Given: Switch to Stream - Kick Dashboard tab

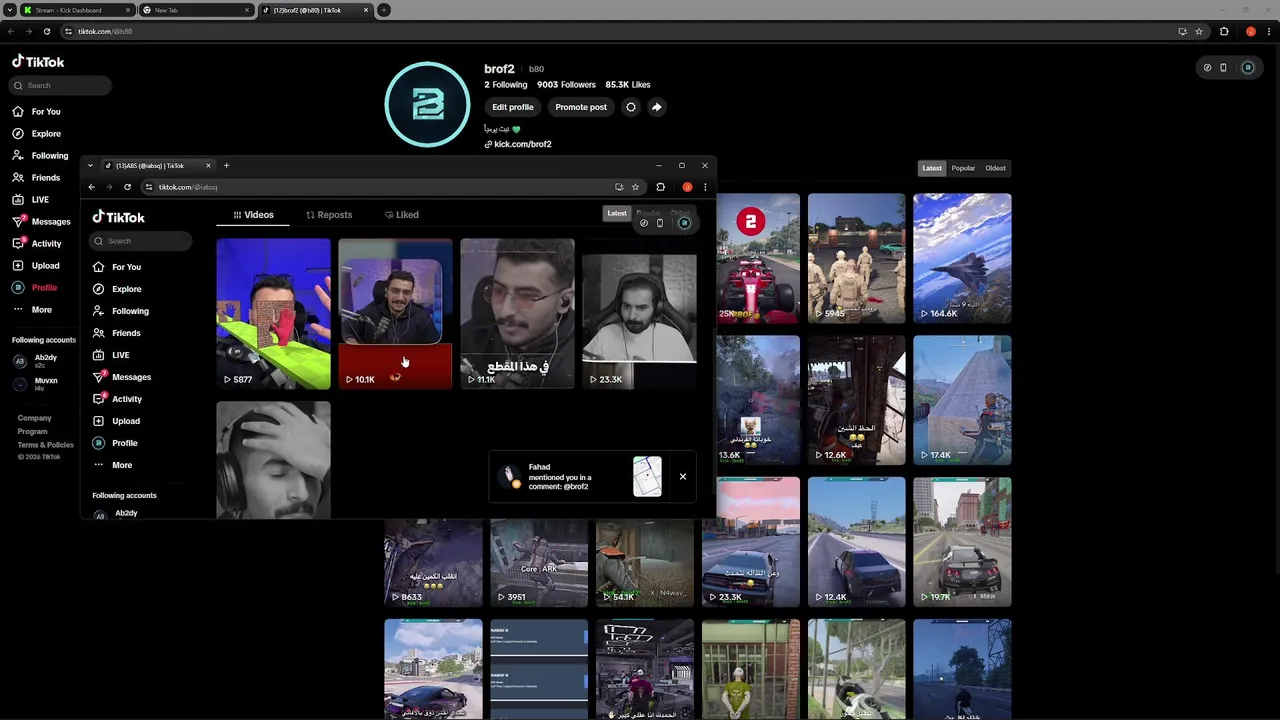Looking at the screenshot, I should (77, 10).
